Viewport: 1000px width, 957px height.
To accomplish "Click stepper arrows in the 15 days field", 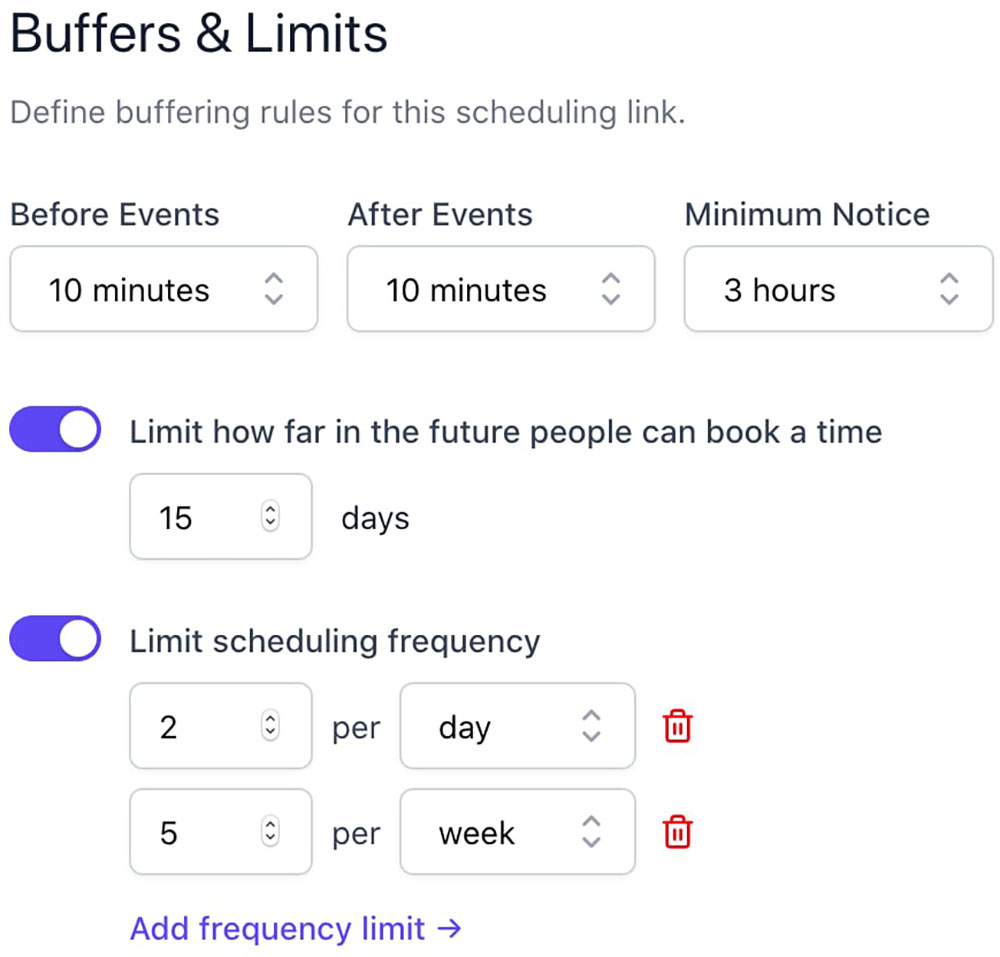I will click(270, 517).
